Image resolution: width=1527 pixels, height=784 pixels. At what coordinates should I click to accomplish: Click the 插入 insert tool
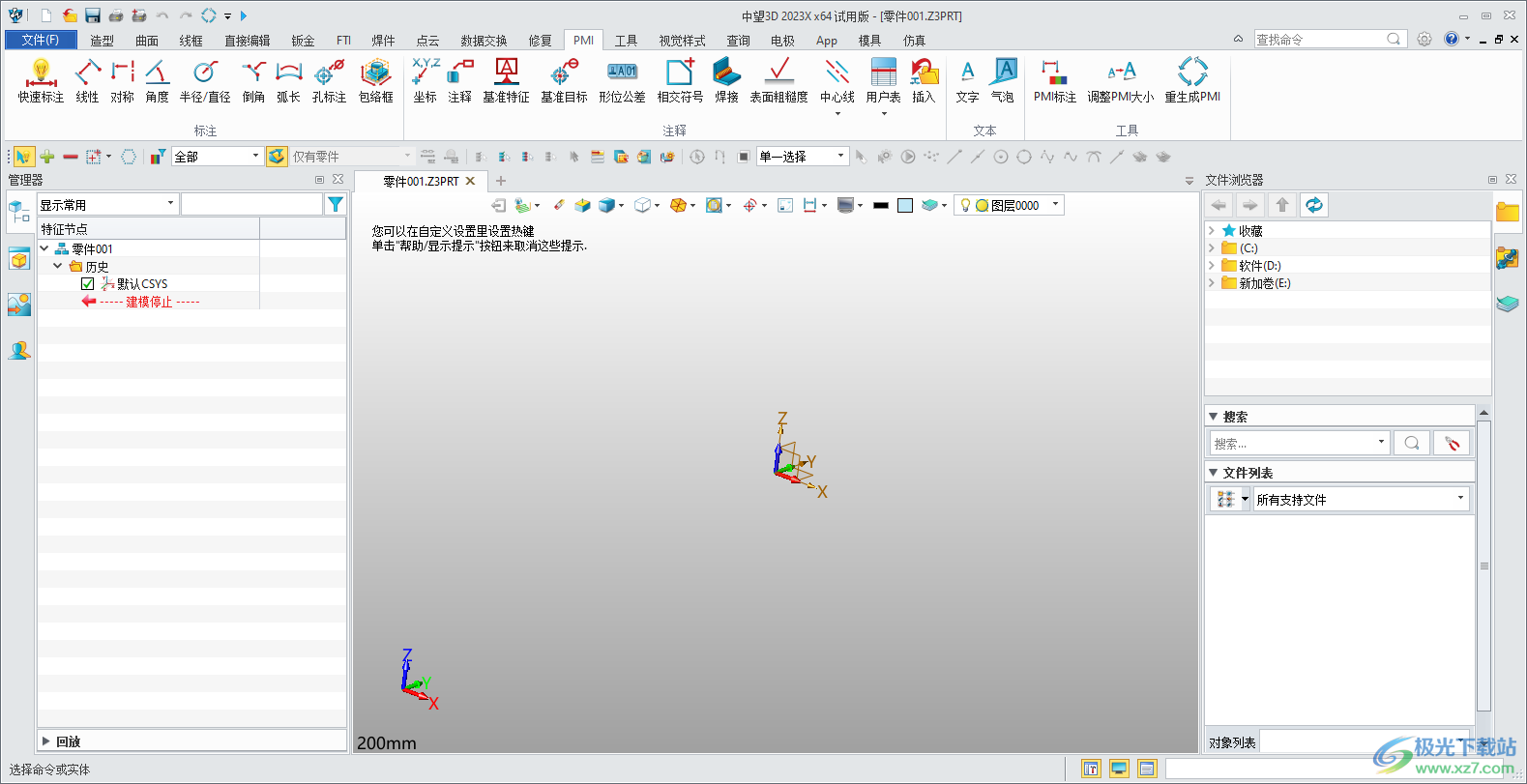(924, 80)
